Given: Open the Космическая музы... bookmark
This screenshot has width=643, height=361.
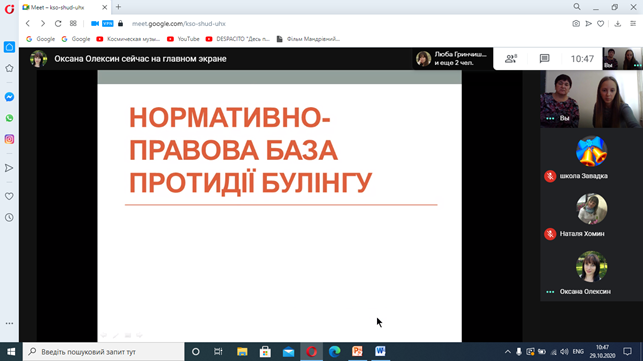Looking at the screenshot, I should point(128,39).
